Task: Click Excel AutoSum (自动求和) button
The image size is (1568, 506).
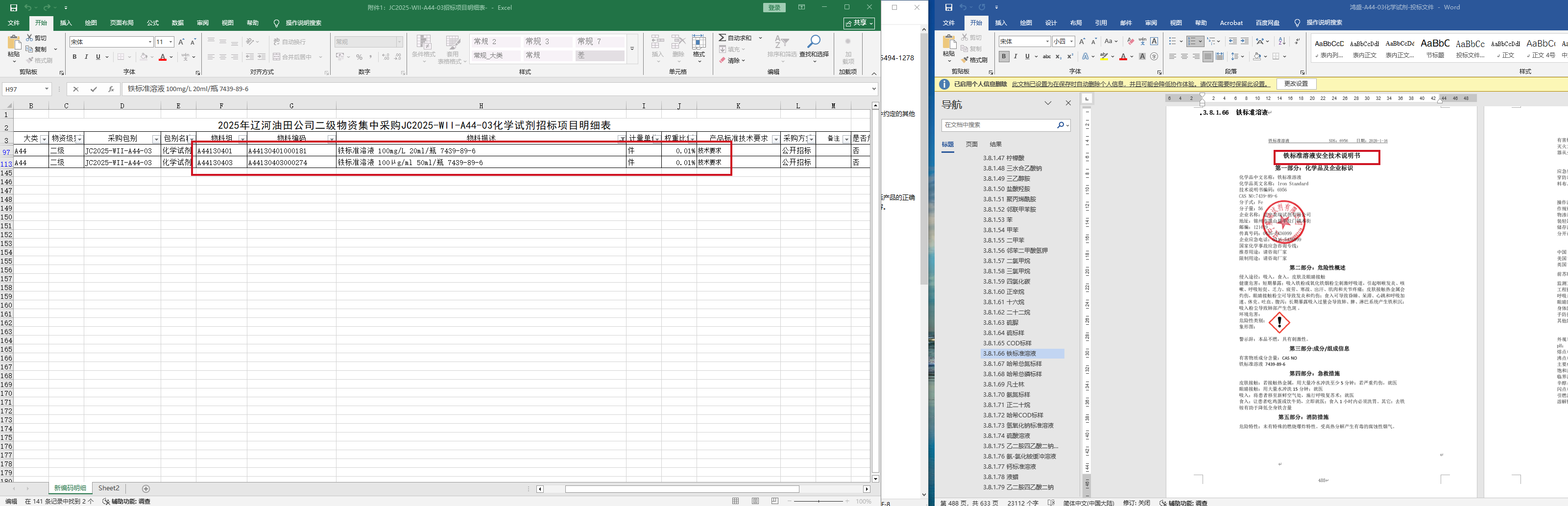Action: pos(735,38)
